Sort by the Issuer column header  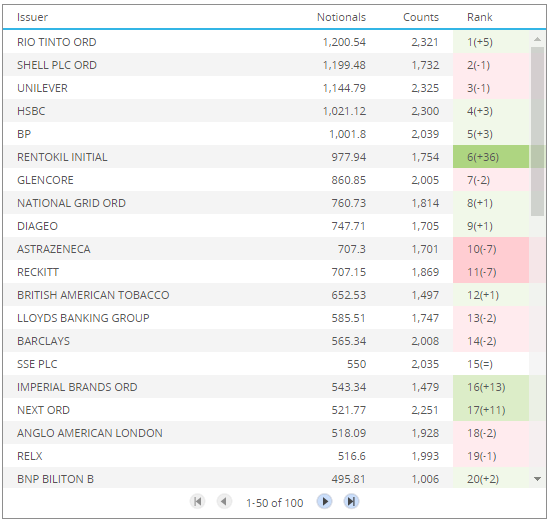tap(32, 17)
